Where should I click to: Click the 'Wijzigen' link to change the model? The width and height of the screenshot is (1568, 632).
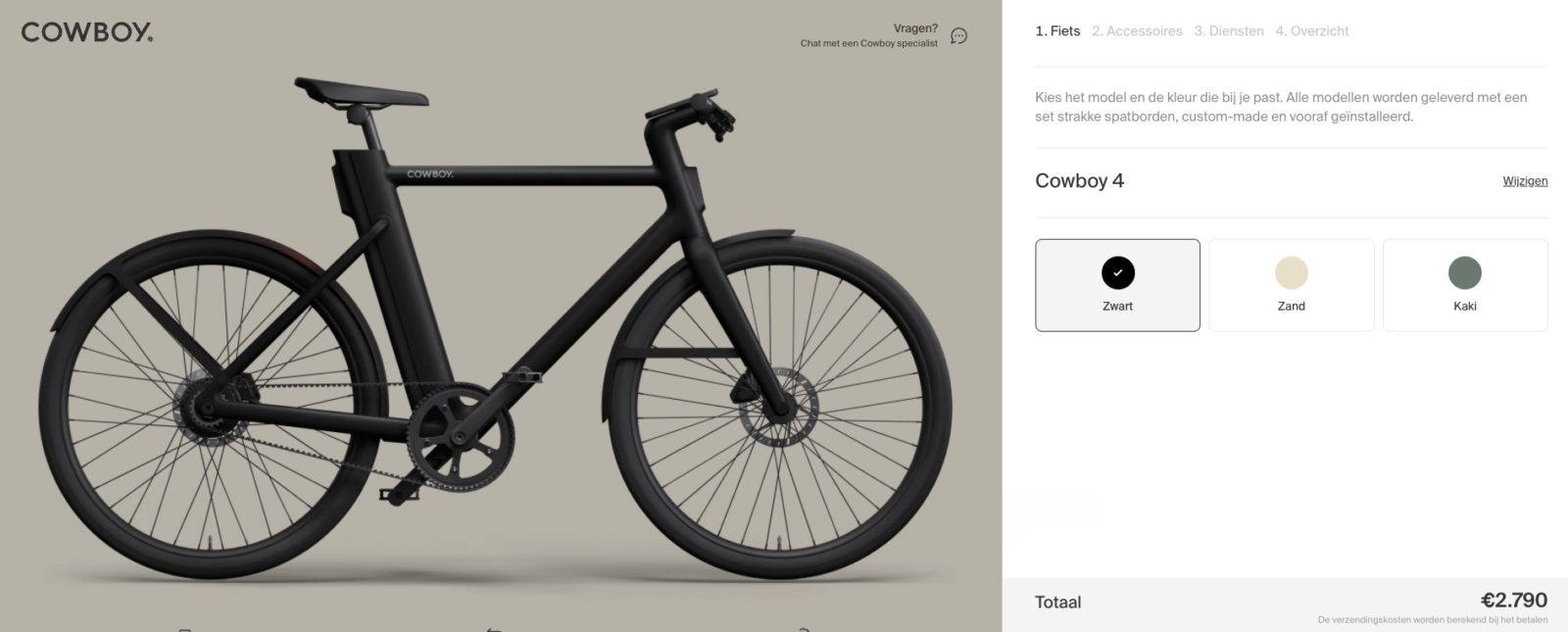point(1524,180)
